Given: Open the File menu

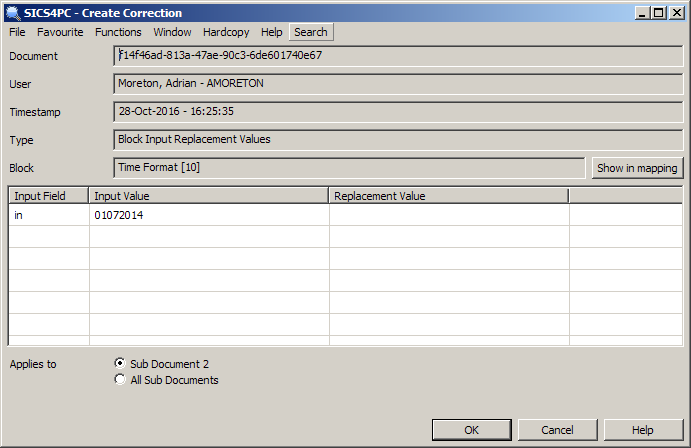Looking at the screenshot, I should 17,32.
